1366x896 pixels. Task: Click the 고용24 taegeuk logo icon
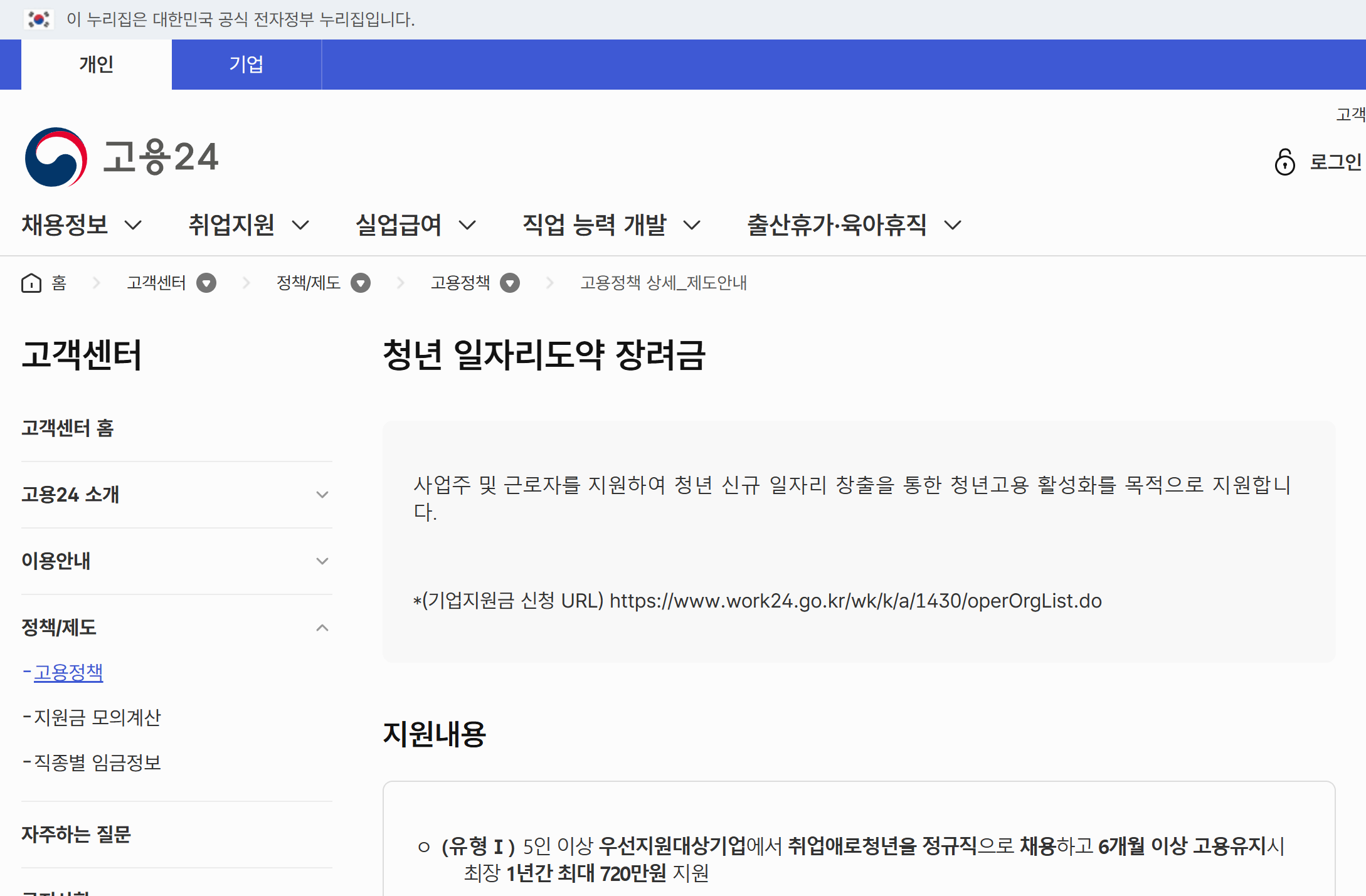click(x=56, y=157)
